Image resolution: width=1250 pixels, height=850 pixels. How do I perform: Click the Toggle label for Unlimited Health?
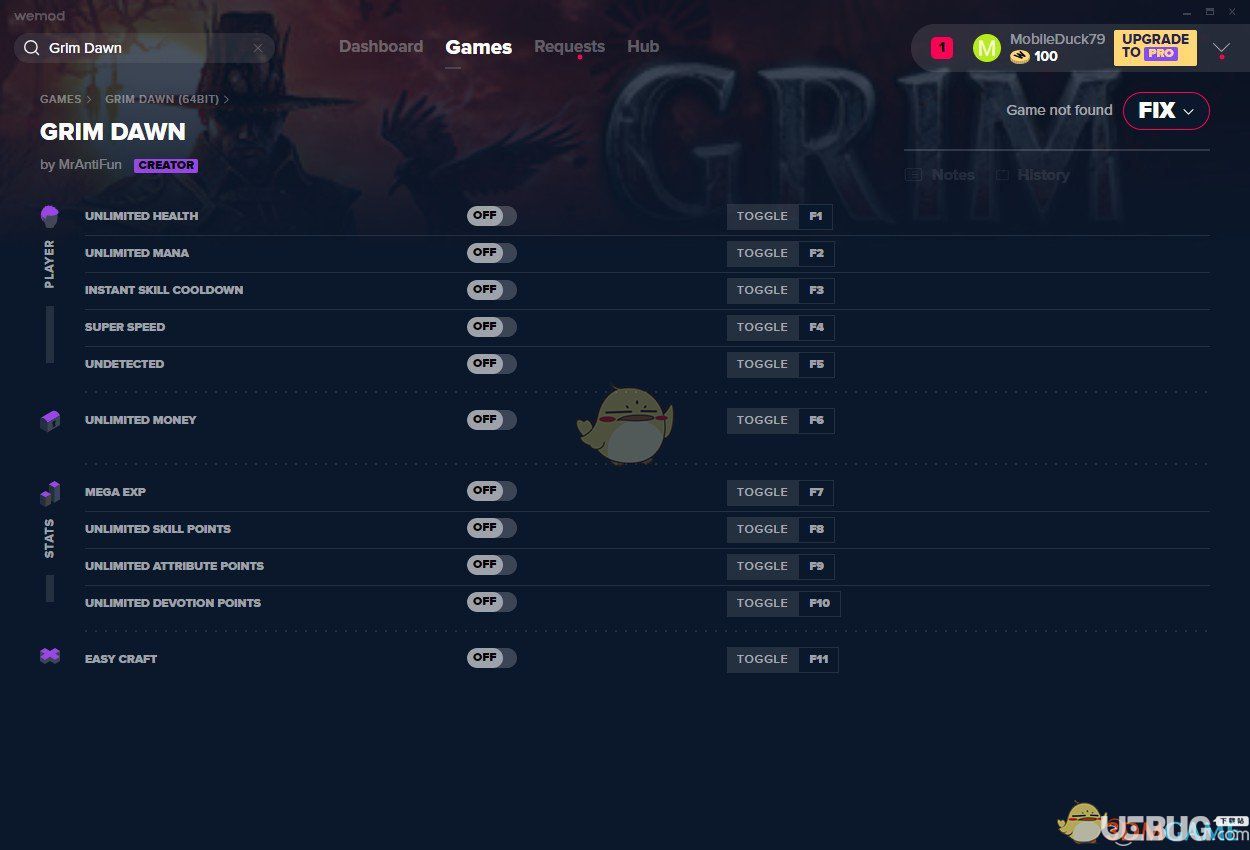[x=763, y=217]
